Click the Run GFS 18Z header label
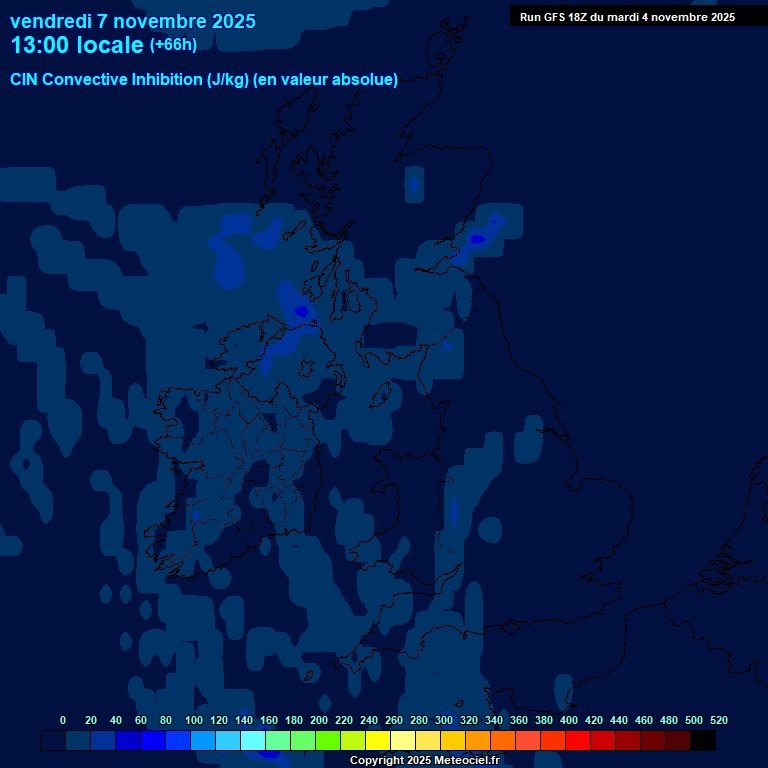768x768 pixels. 627,17
